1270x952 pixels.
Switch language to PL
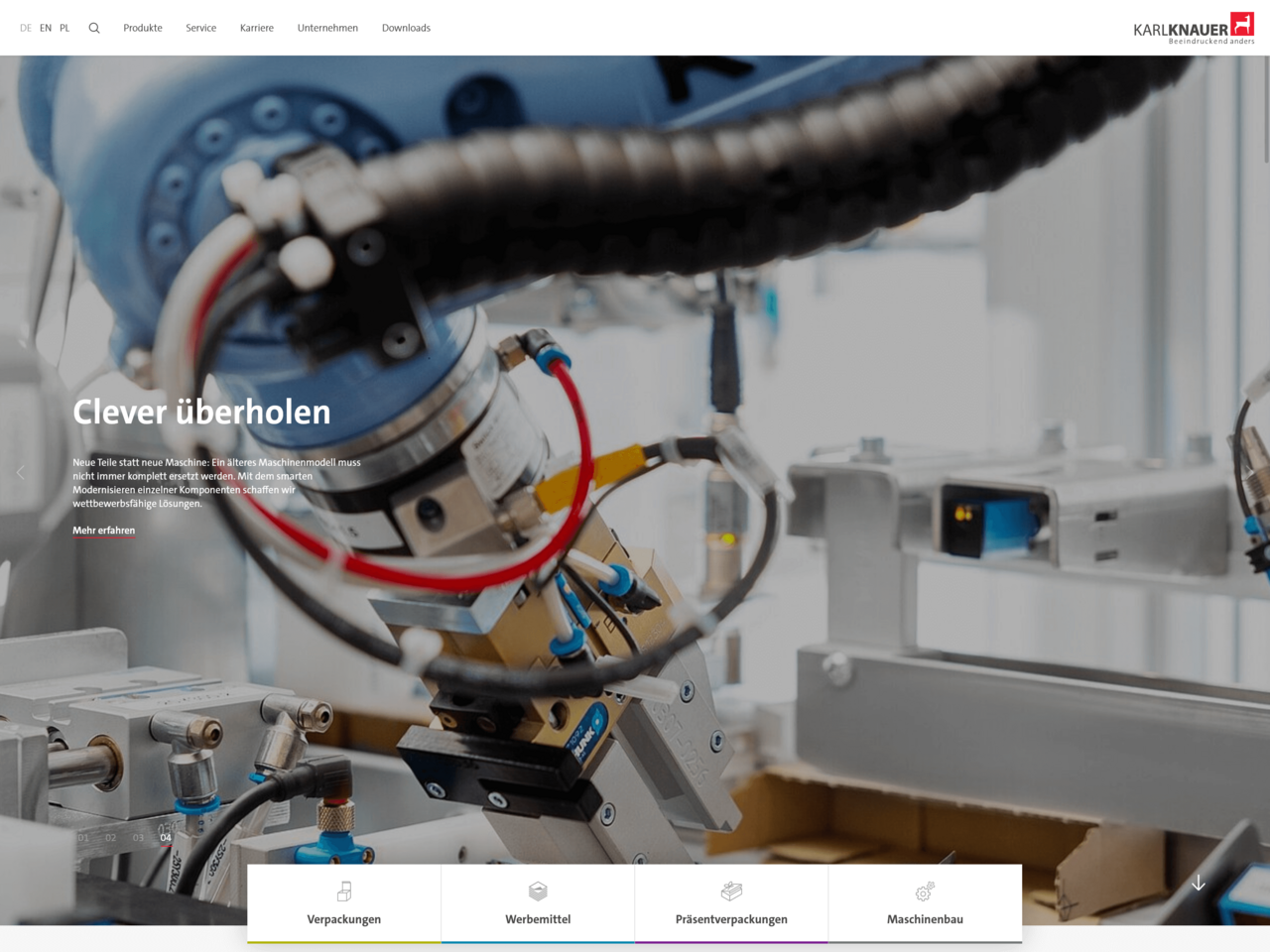pyautogui.click(x=64, y=28)
